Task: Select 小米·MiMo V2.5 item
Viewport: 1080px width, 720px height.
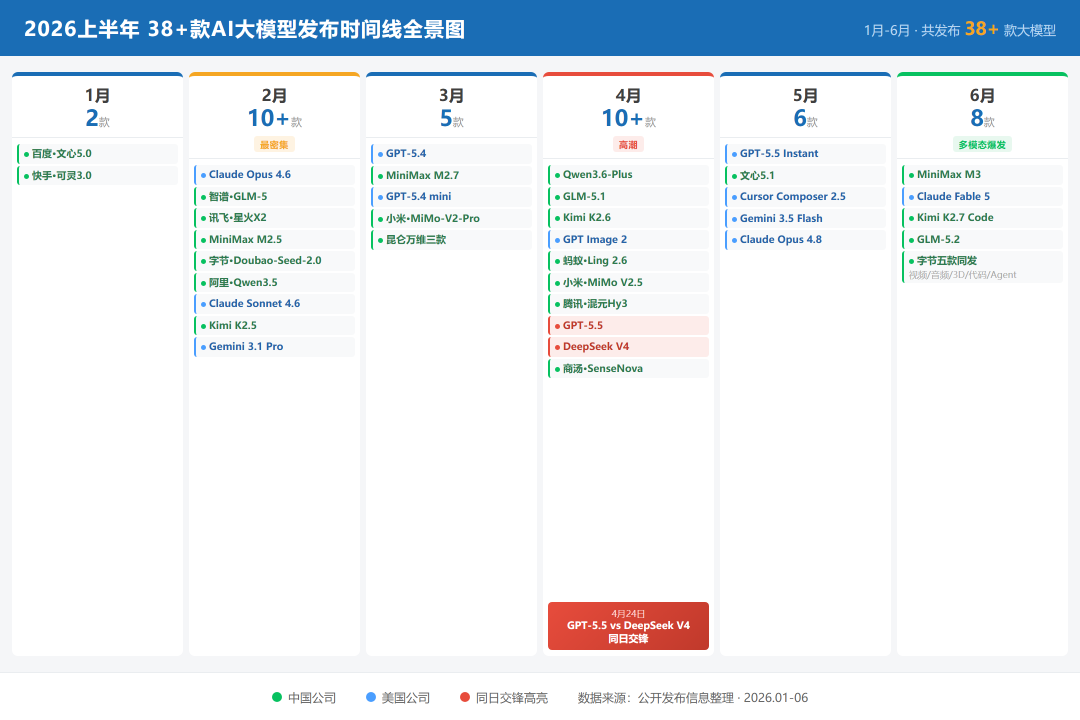Action: [628, 282]
